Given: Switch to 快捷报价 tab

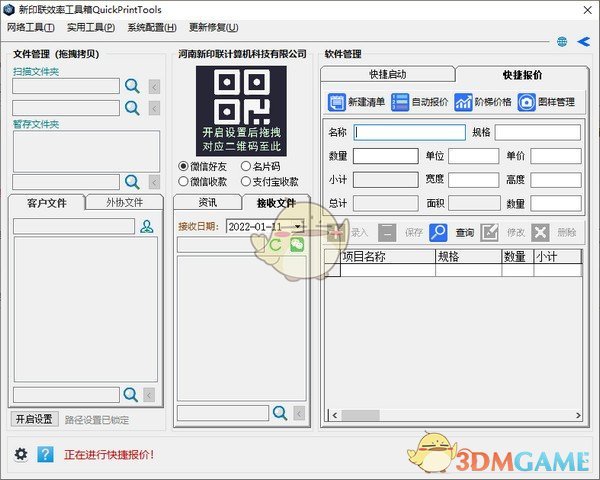Looking at the screenshot, I should 522,74.
